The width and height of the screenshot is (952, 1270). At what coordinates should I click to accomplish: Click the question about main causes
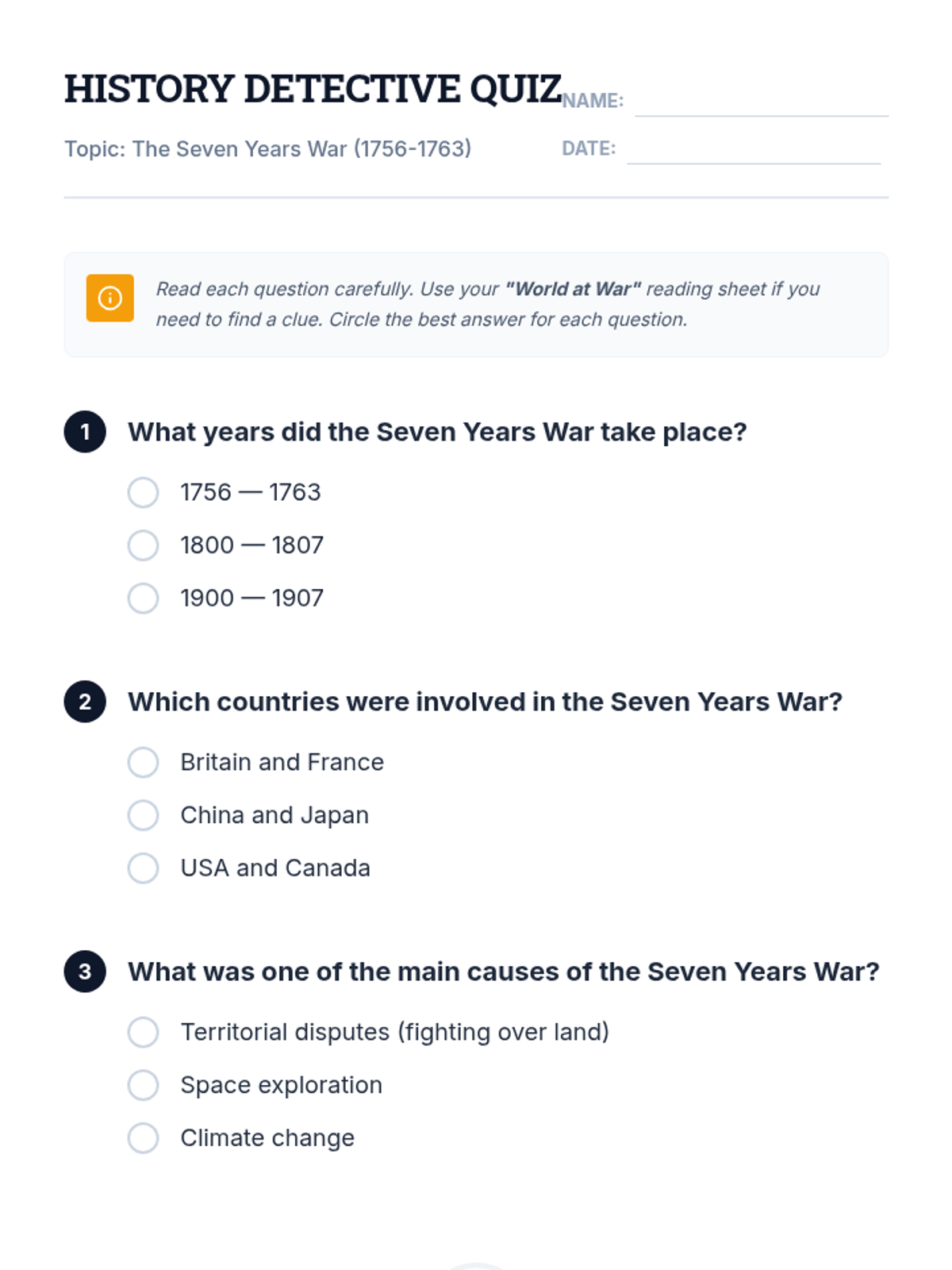coord(504,972)
